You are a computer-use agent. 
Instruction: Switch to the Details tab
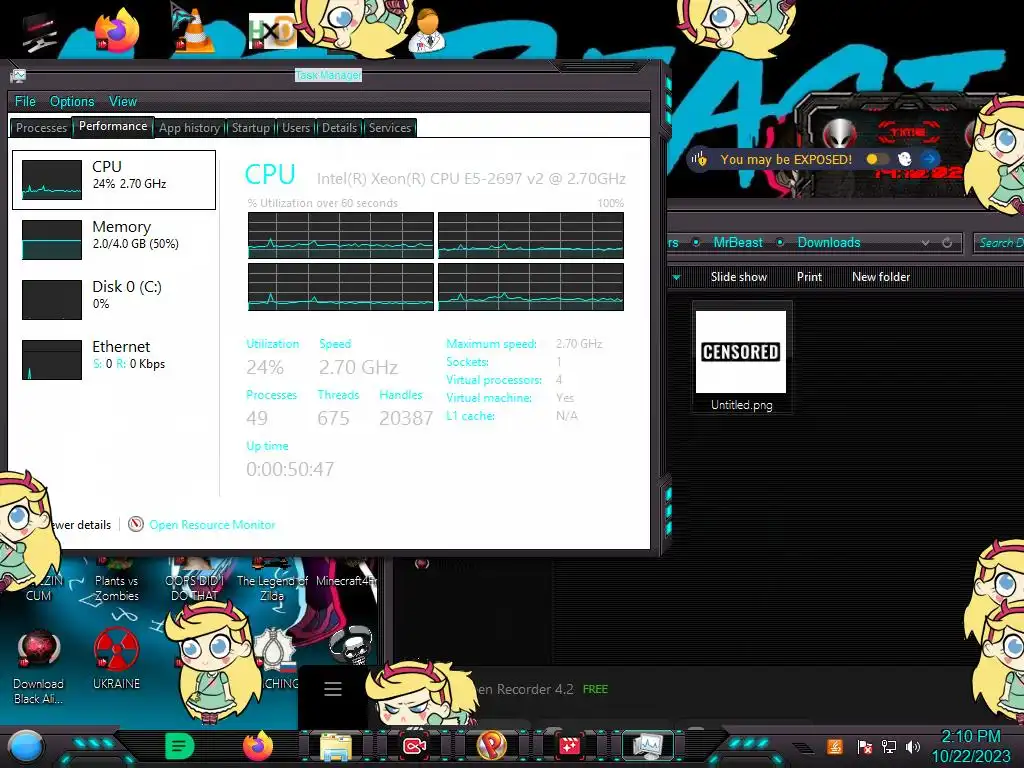point(340,128)
